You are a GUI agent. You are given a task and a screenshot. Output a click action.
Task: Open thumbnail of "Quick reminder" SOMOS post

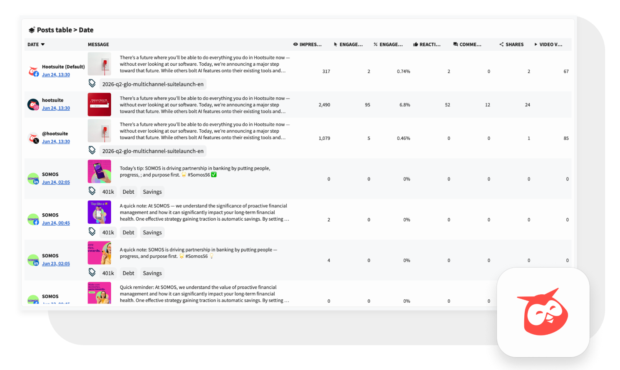99,293
